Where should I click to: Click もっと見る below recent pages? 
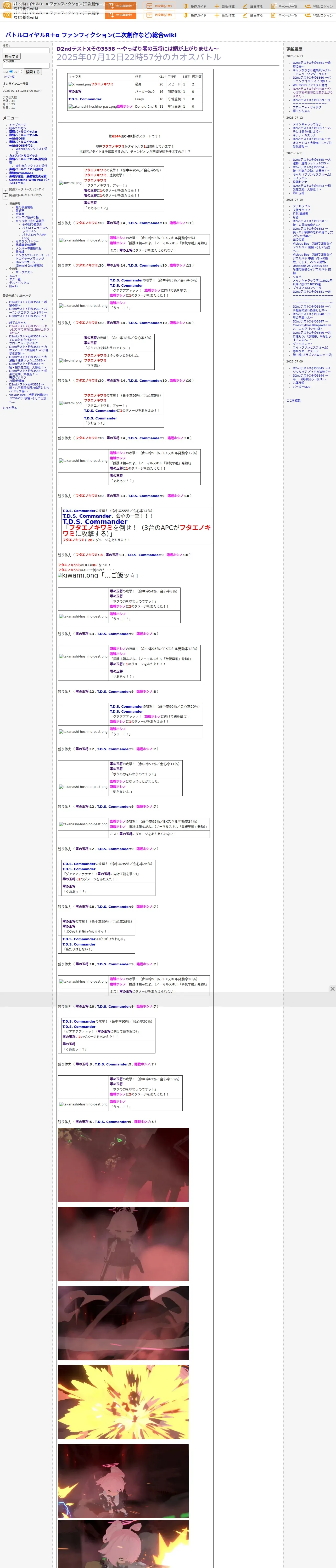(x=10, y=408)
